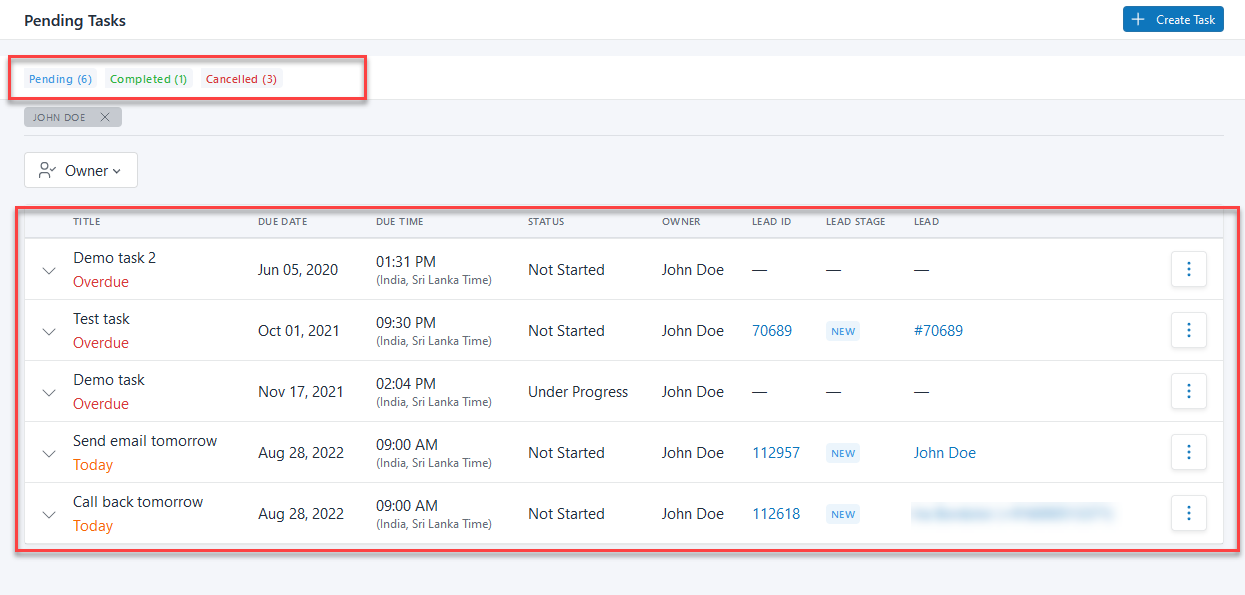The height and width of the screenshot is (595, 1245).
Task: Select the Pending tab filter
Action: coord(60,78)
